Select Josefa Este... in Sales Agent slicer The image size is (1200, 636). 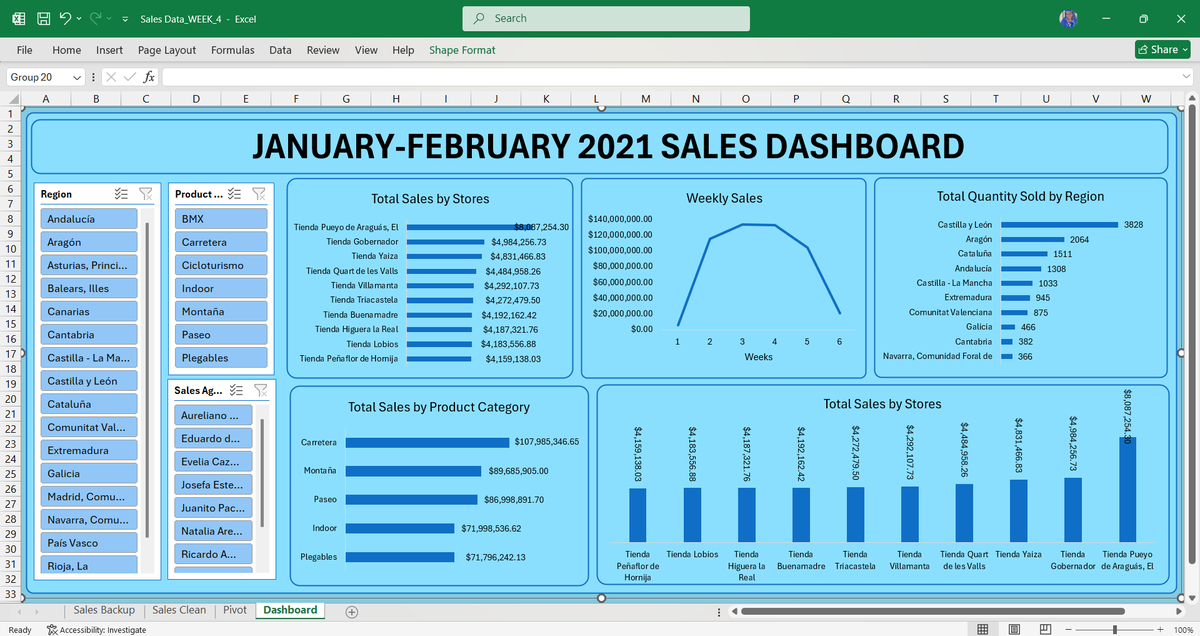pos(213,485)
